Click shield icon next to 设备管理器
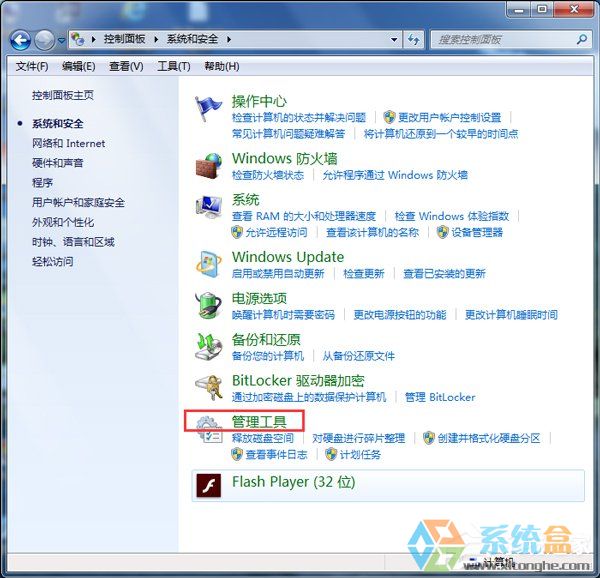The height and width of the screenshot is (578, 600). (443, 232)
